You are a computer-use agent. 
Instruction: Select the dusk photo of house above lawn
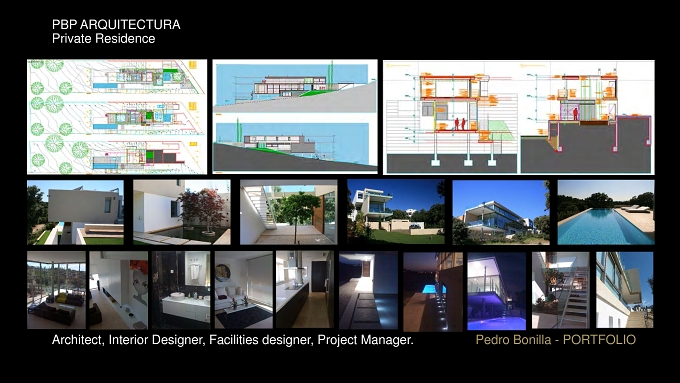(396, 213)
